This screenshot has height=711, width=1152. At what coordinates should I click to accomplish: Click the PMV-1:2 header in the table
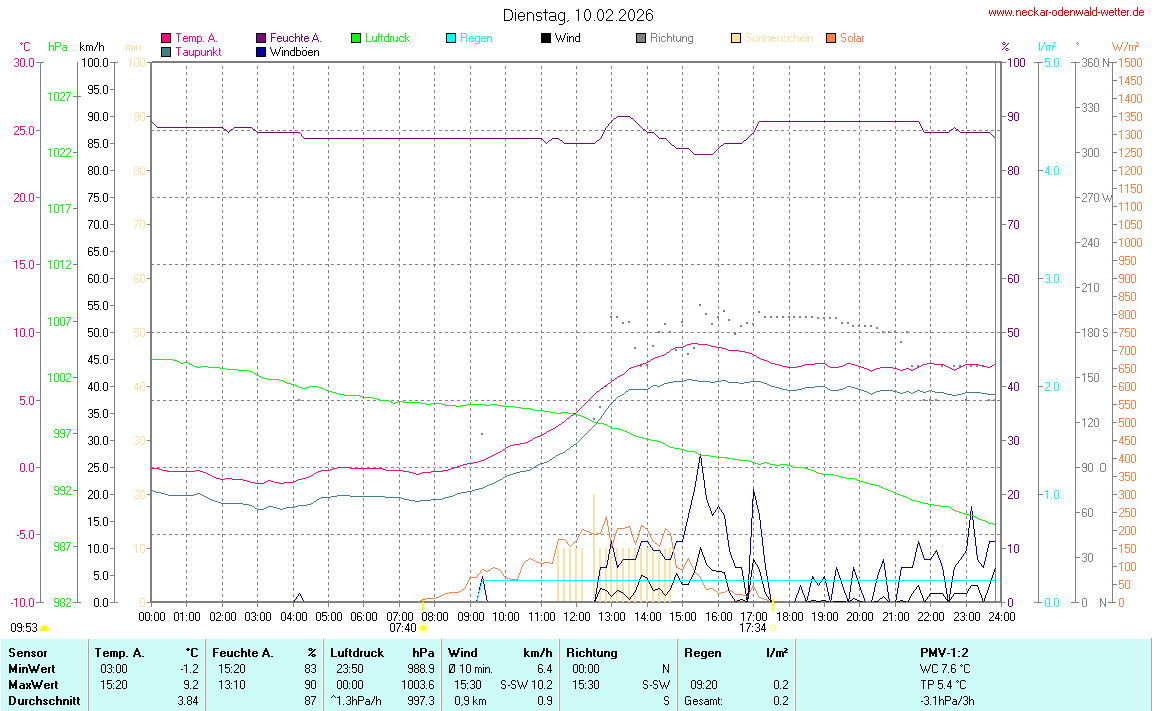tap(945, 652)
